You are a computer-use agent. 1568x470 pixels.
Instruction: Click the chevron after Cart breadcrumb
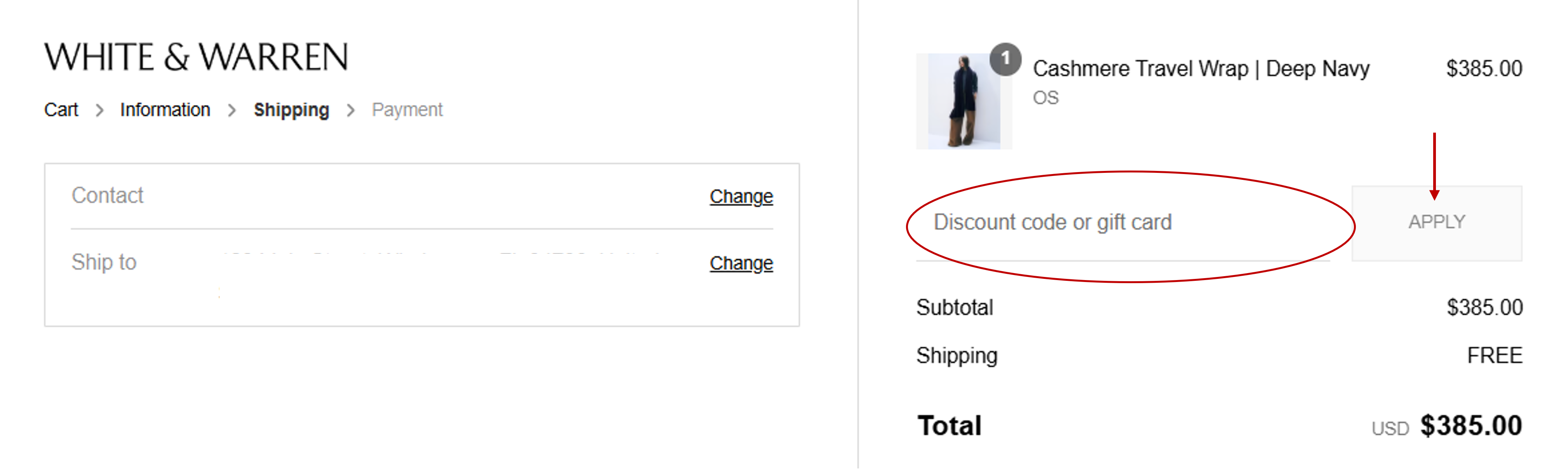pos(100,111)
